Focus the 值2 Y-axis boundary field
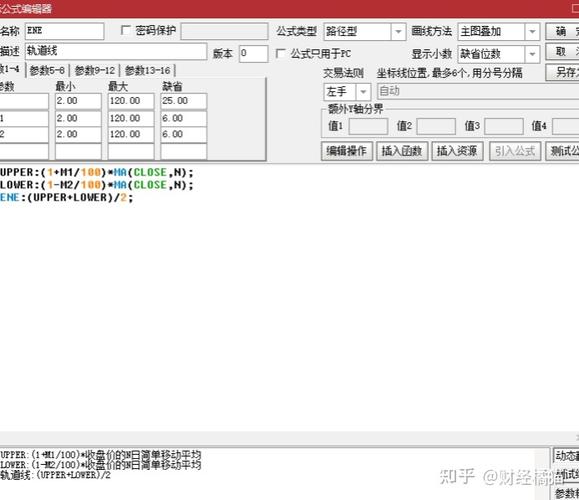This screenshot has height=500, width=579. click(x=436, y=127)
